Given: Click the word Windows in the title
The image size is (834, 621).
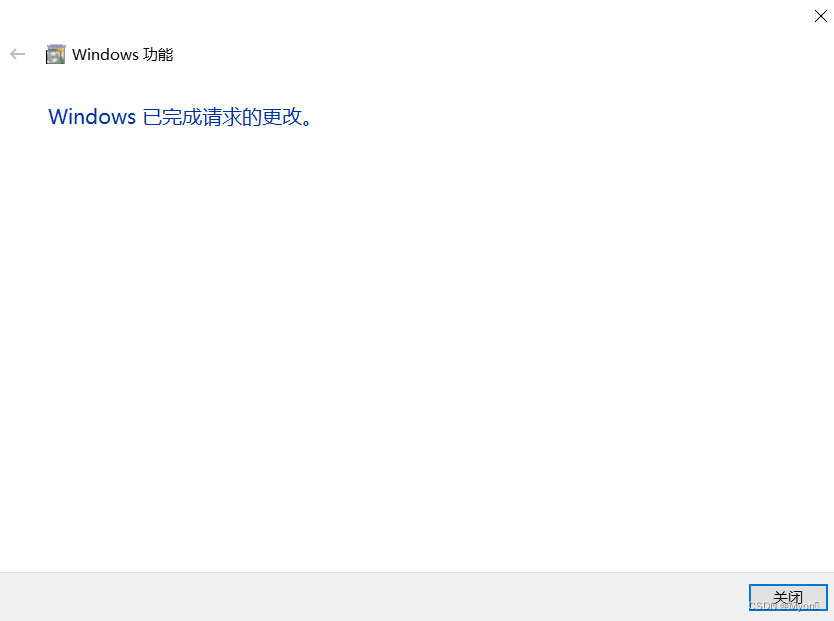Looking at the screenshot, I should (105, 54).
